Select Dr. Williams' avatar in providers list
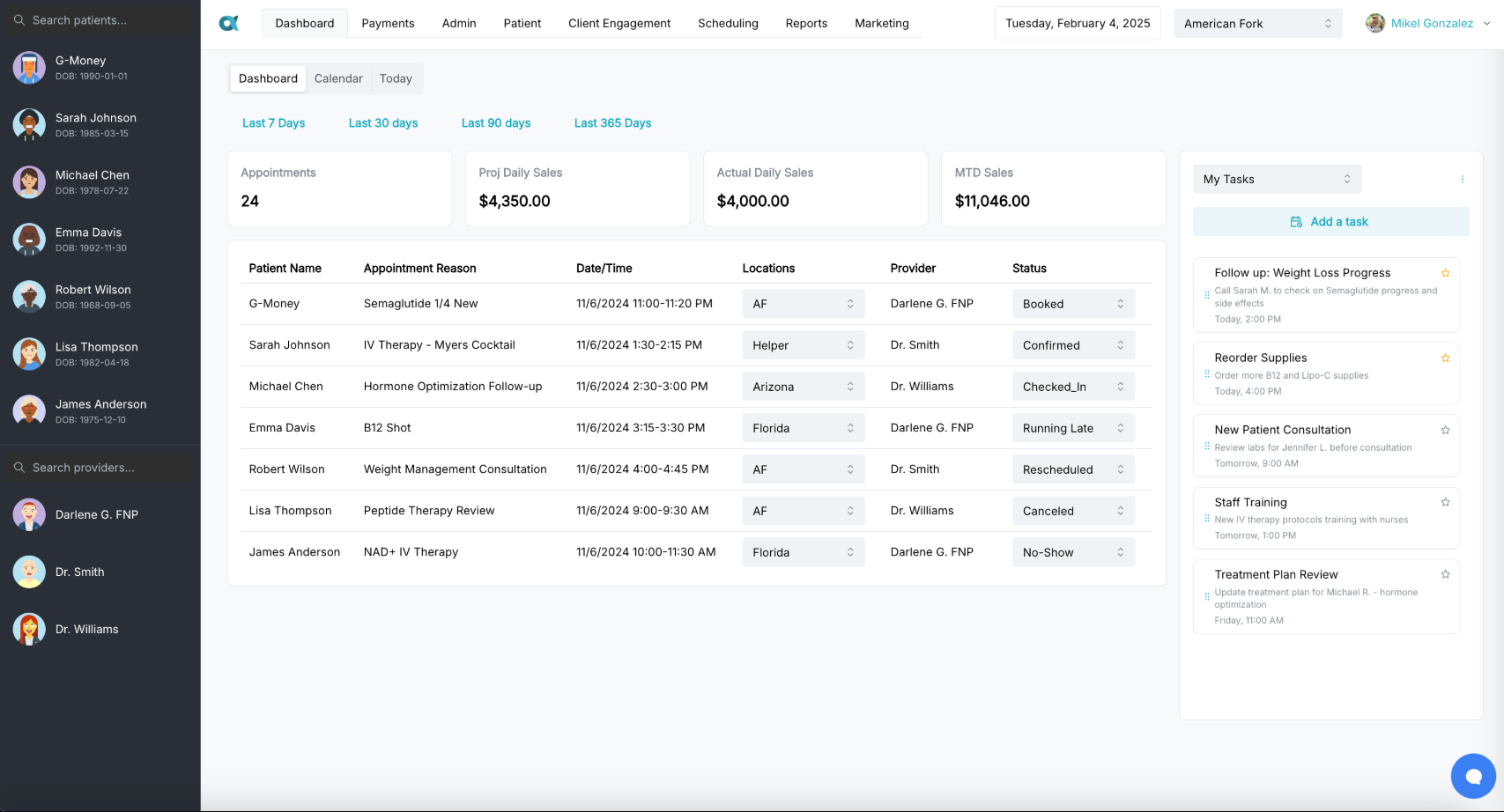 click(29, 629)
